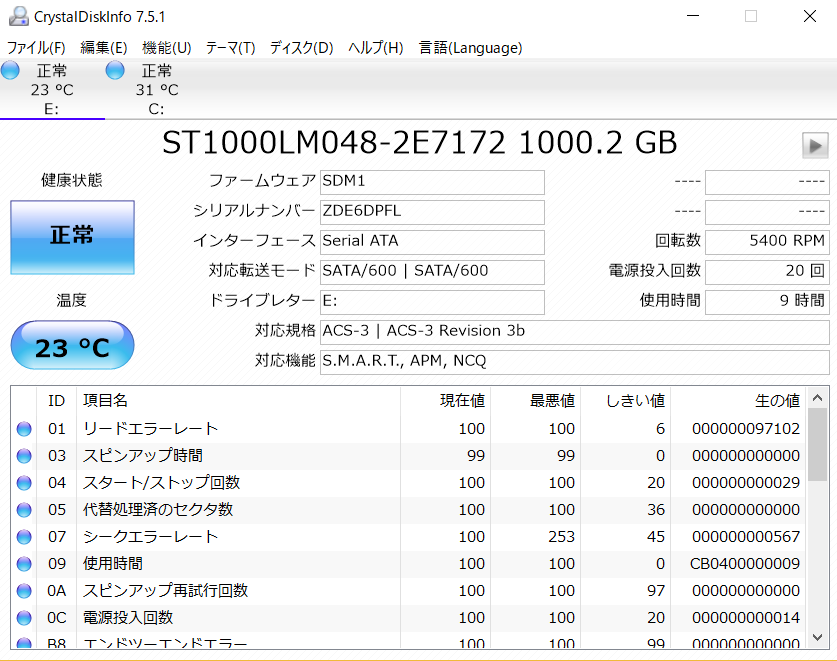Screen dimensions: 837x661
Task: Select the 代替処理済のセクタ数 row name
Action: tap(158, 510)
